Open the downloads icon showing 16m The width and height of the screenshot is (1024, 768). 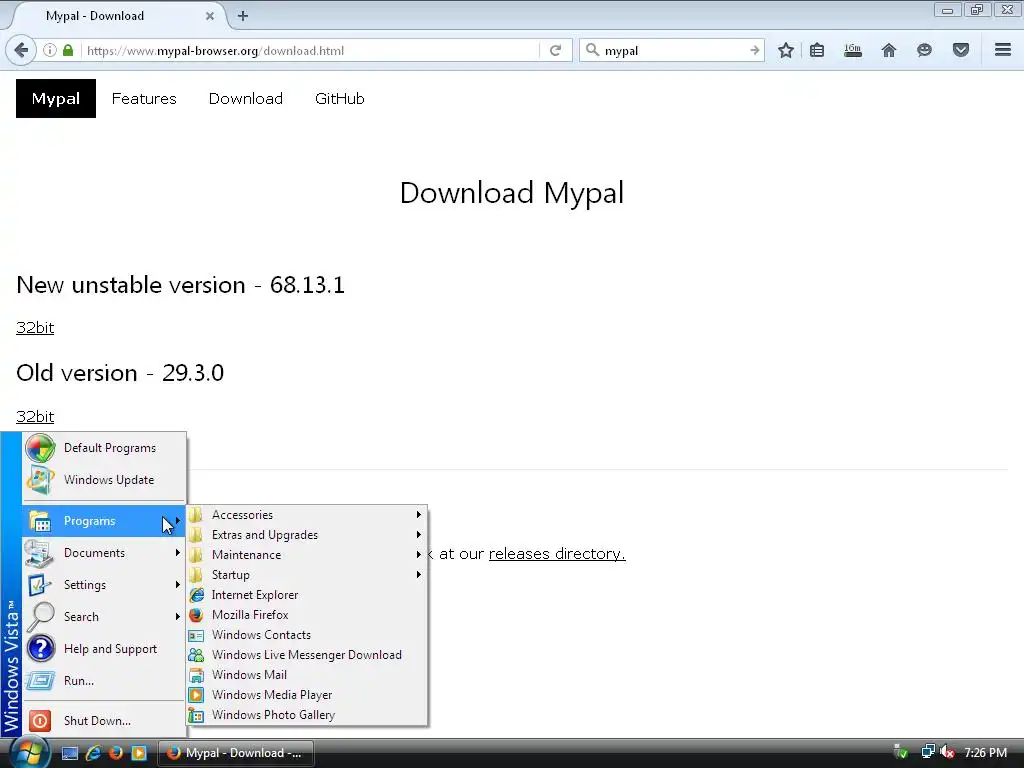852,50
